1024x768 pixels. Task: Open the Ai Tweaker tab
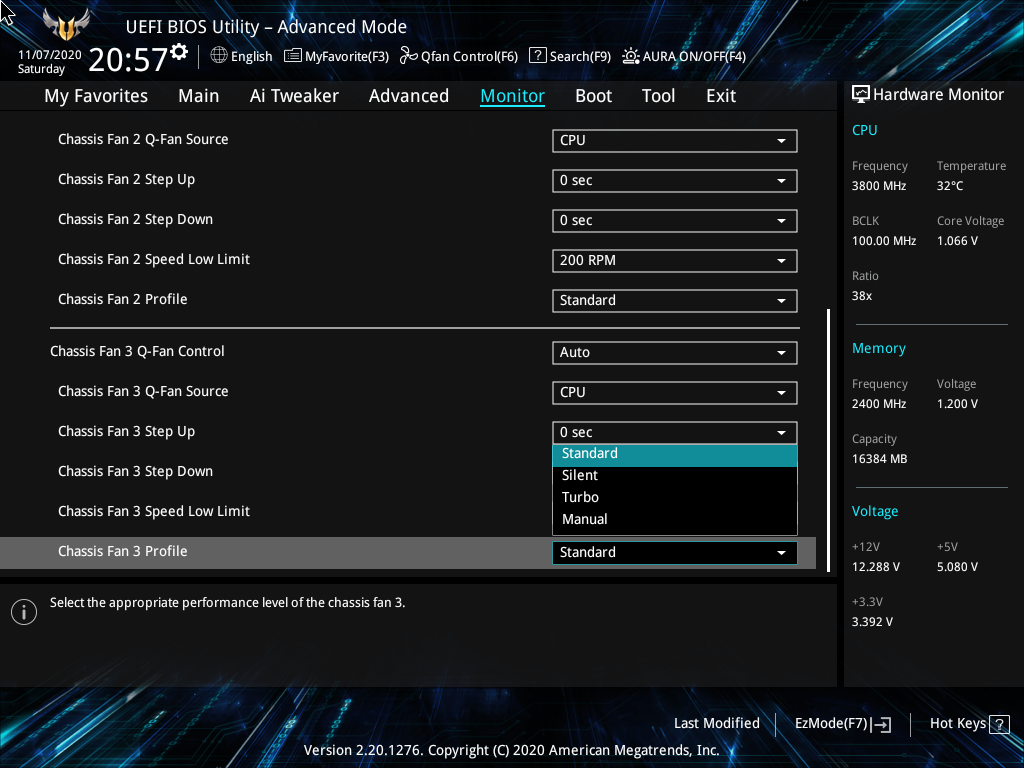(x=294, y=96)
